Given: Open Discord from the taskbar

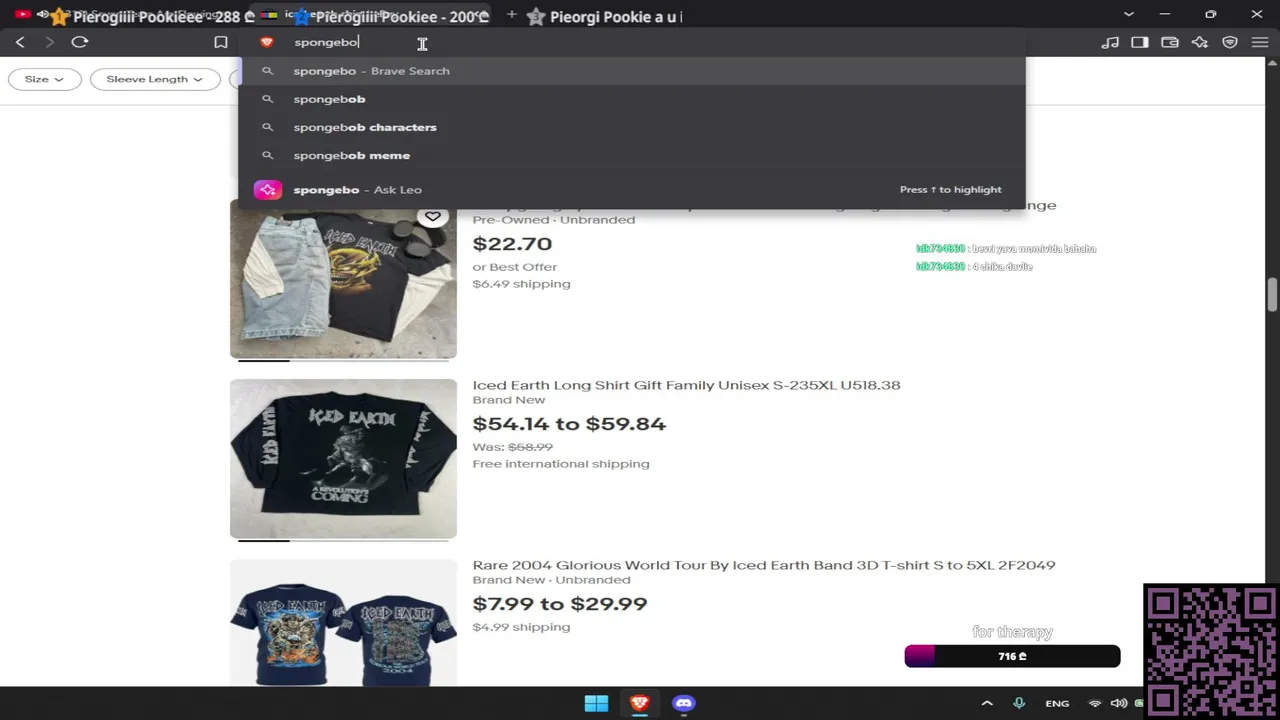Looking at the screenshot, I should coord(684,703).
